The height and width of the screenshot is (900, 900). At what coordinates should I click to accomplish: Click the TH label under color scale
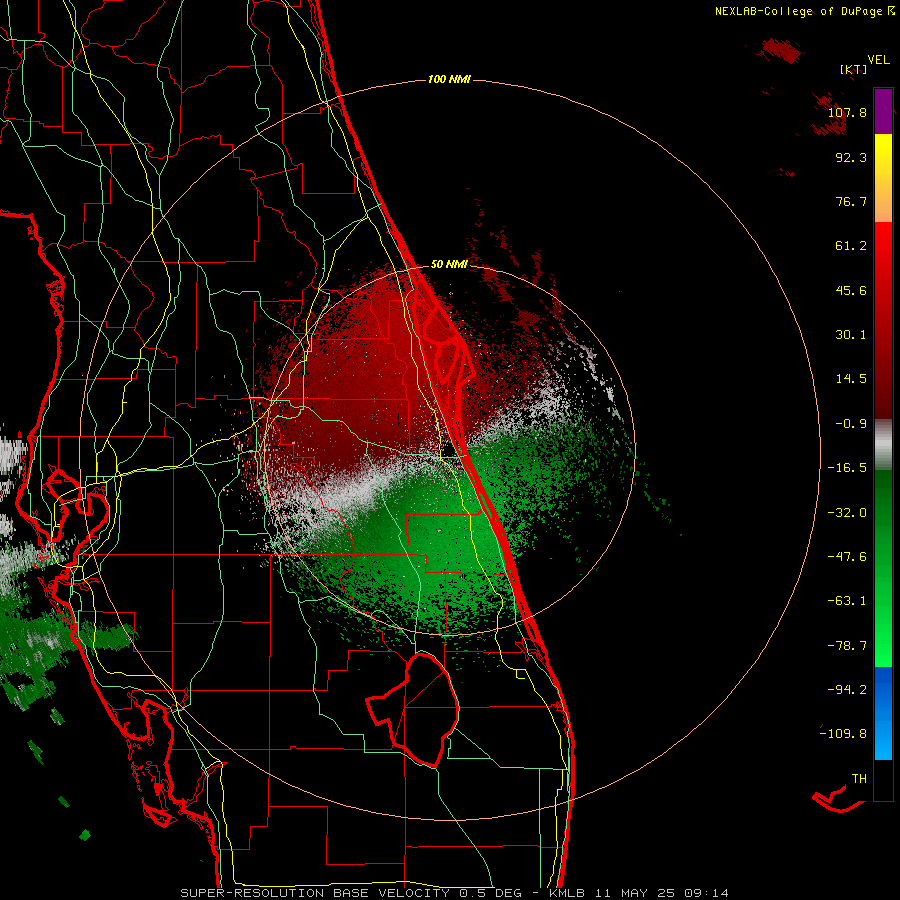point(859,779)
